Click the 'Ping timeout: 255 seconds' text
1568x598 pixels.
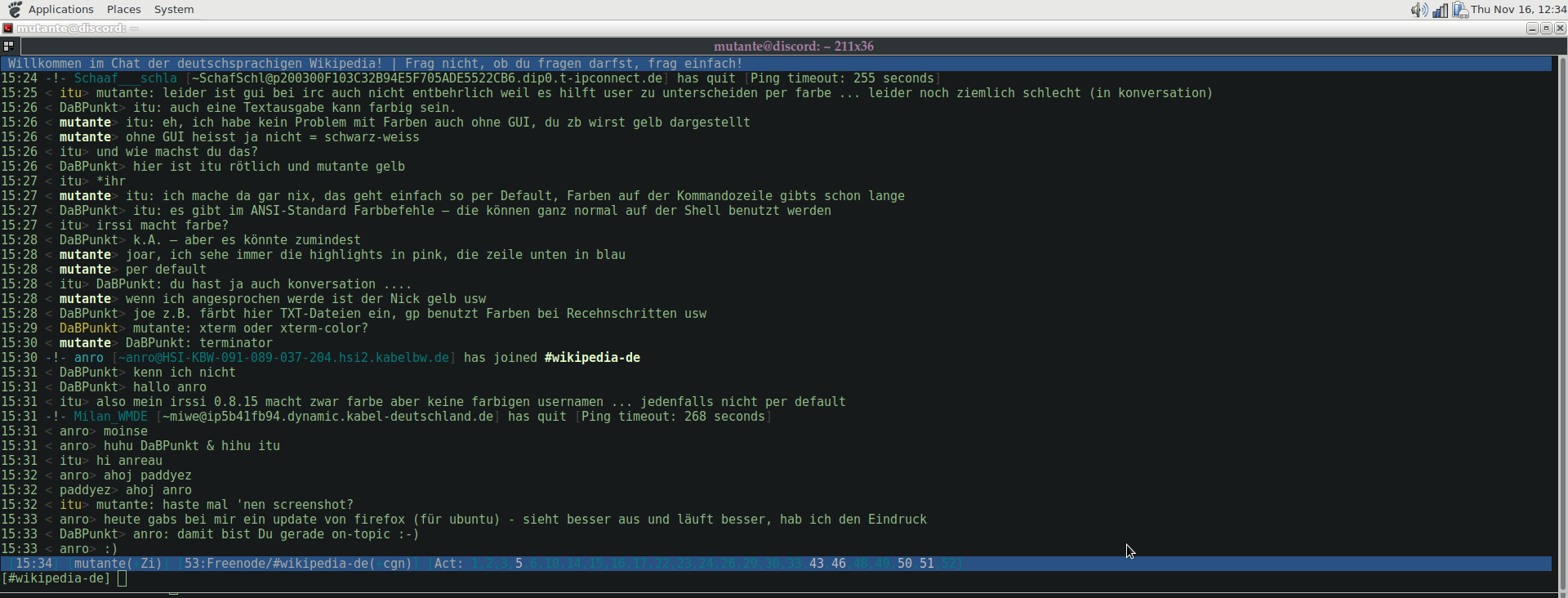click(x=842, y=78)
